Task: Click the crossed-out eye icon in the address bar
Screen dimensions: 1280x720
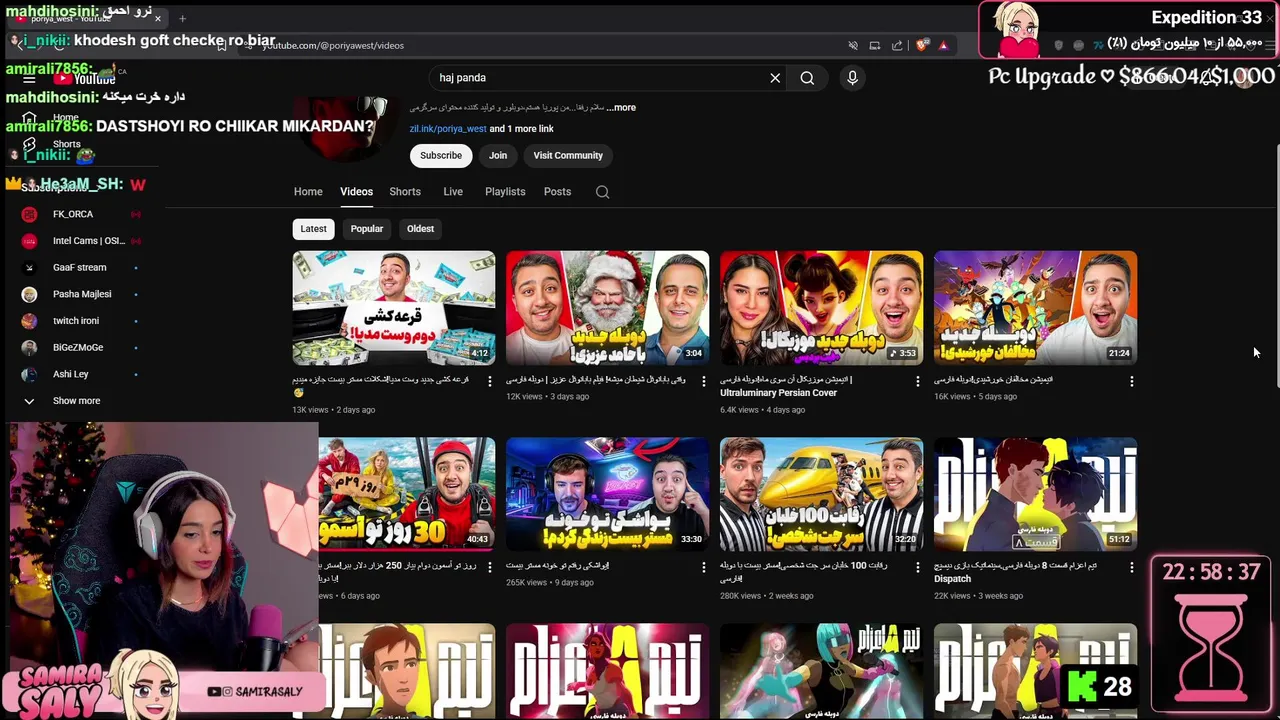Action: (x=853, y=45)
